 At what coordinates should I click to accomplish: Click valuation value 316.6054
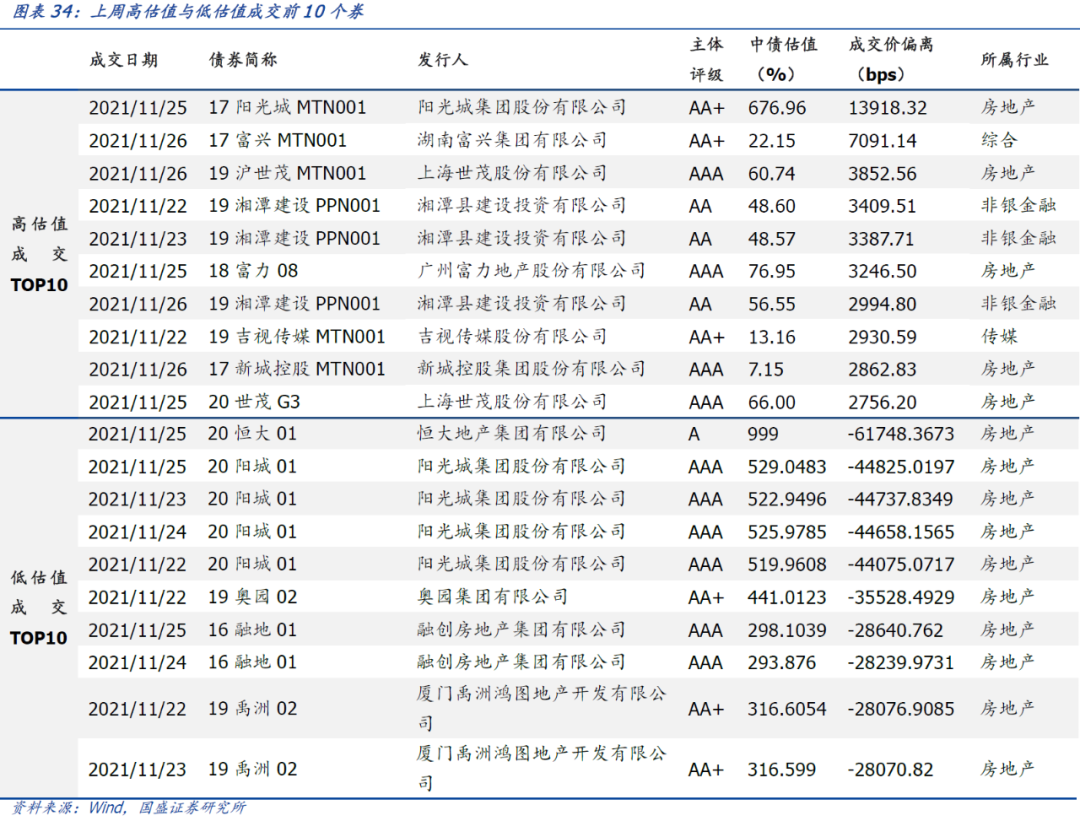[787, 709]
